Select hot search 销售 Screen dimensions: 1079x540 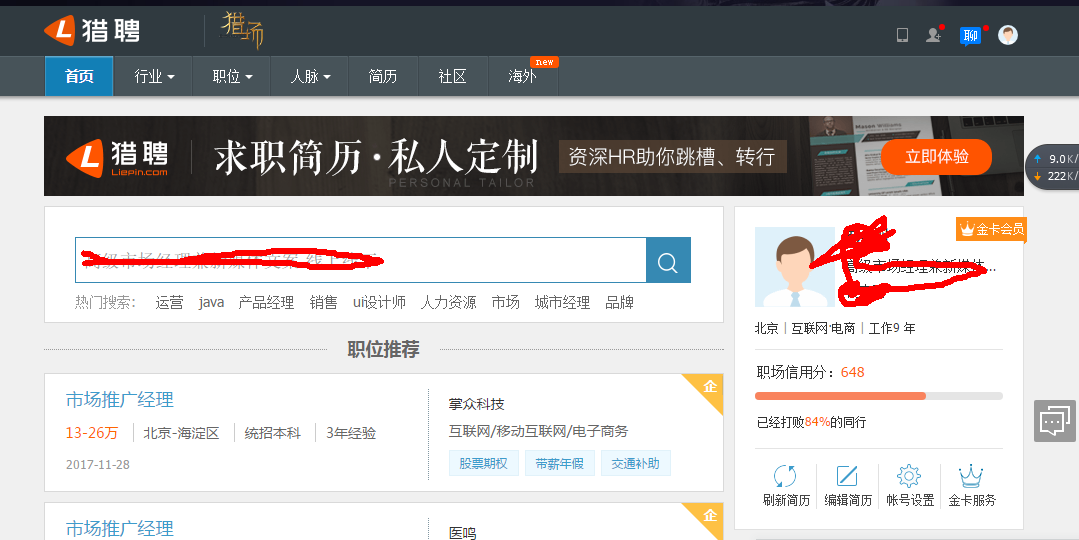(323, 303)
